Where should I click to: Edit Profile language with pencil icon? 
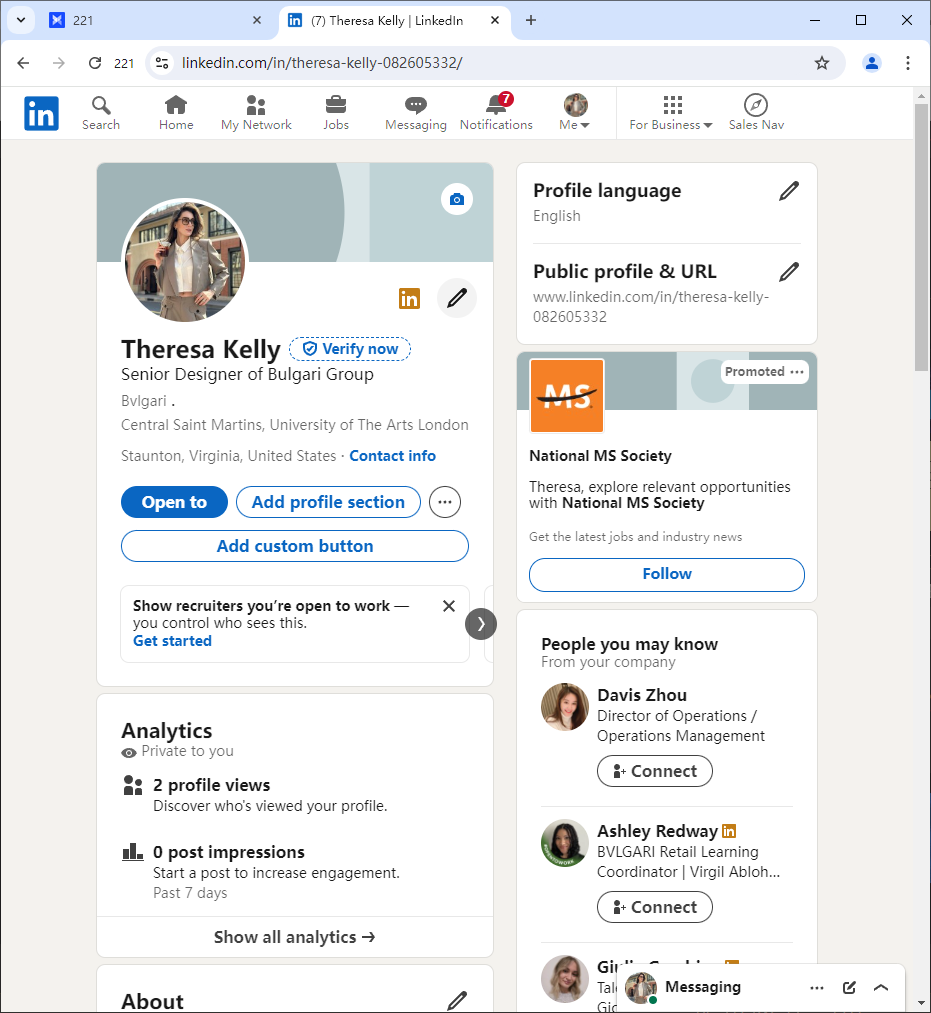coord(789,191)
